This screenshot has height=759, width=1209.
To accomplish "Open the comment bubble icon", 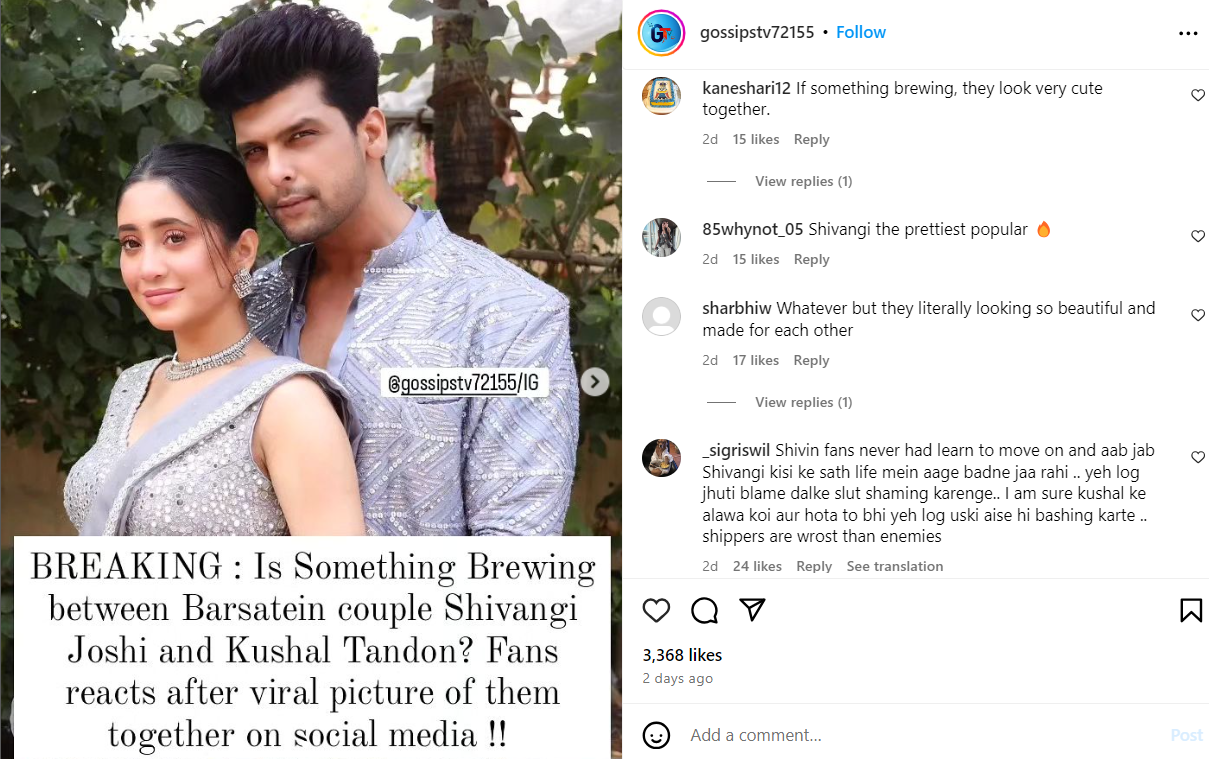I will pyautogui.click(x=704, y=610).
